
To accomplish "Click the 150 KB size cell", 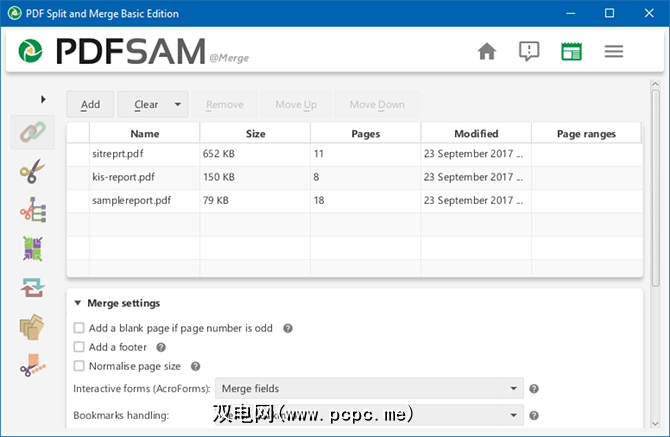I will tap(255, 177).
